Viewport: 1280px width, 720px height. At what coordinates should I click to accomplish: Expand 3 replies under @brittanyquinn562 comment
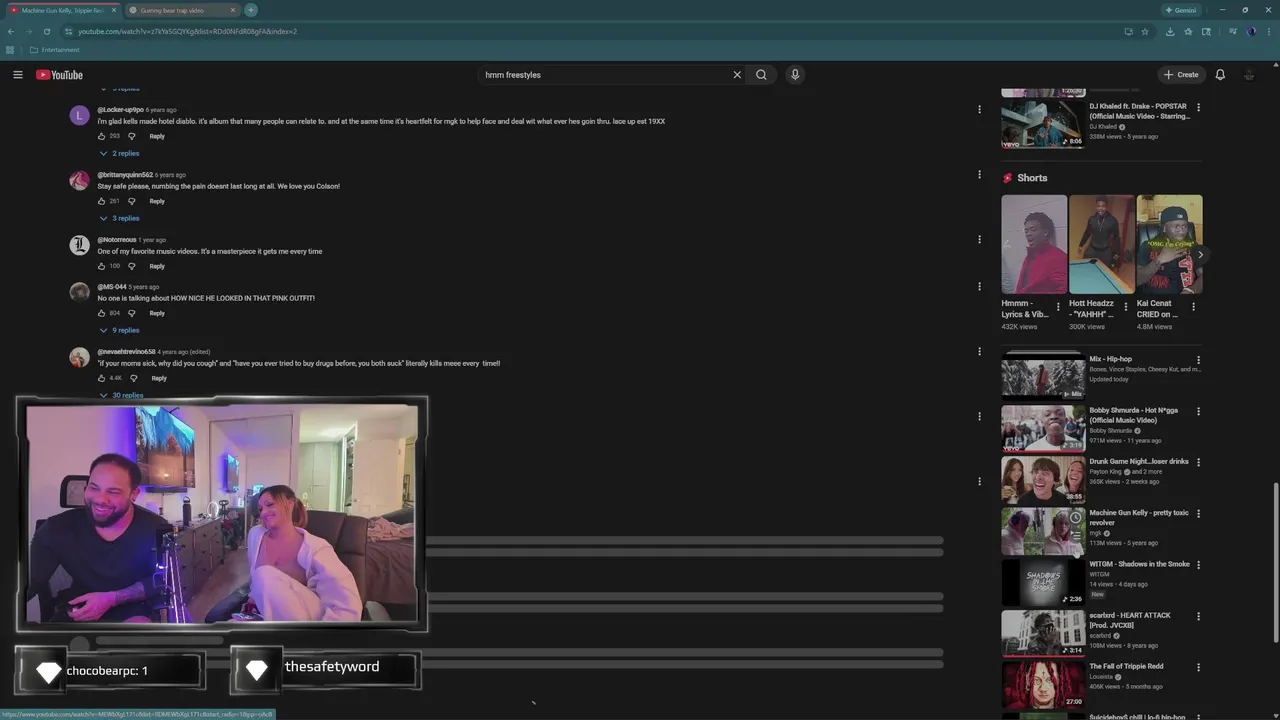[x=119, y=218]
